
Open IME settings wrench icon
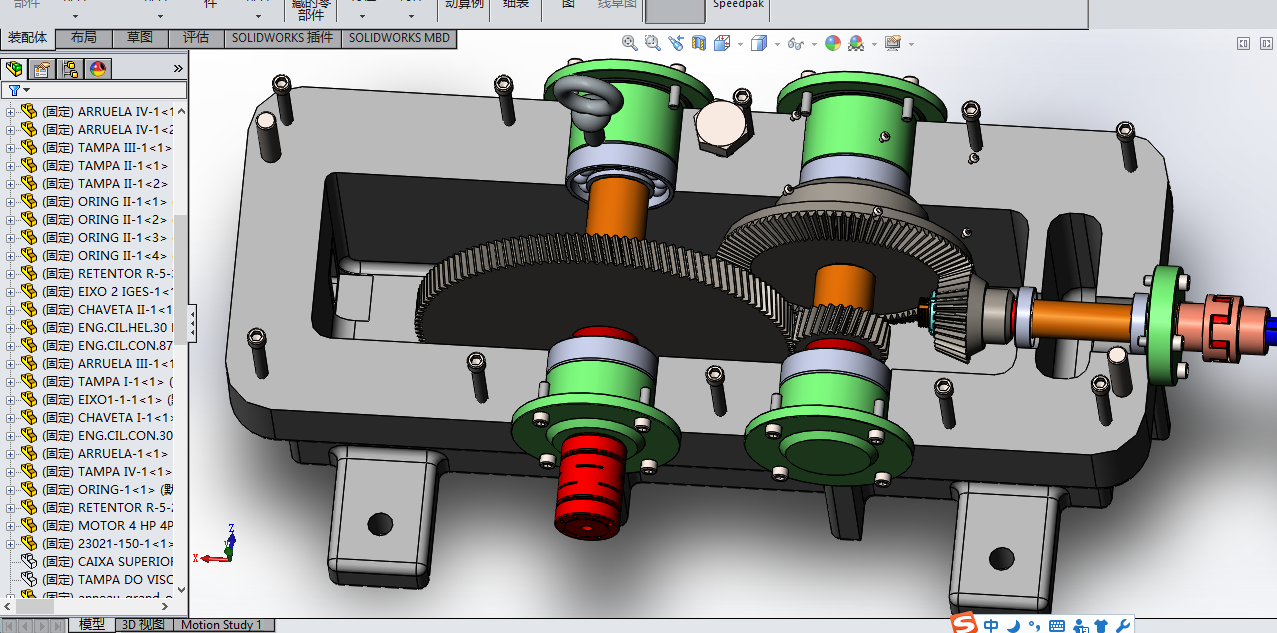pyautogui.click(x=1123, y=626)
